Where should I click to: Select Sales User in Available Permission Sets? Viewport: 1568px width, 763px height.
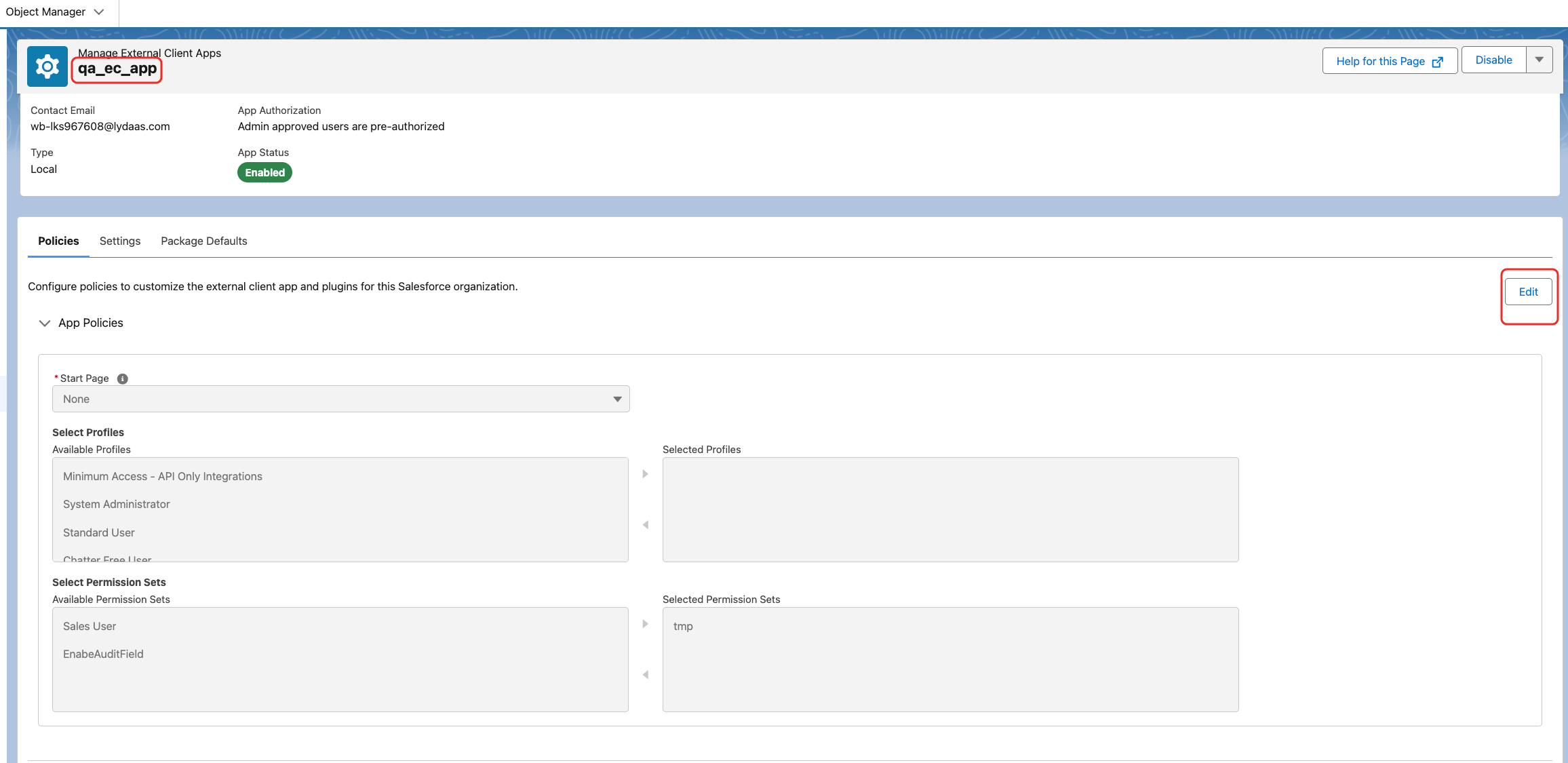(x=90, y=627)
